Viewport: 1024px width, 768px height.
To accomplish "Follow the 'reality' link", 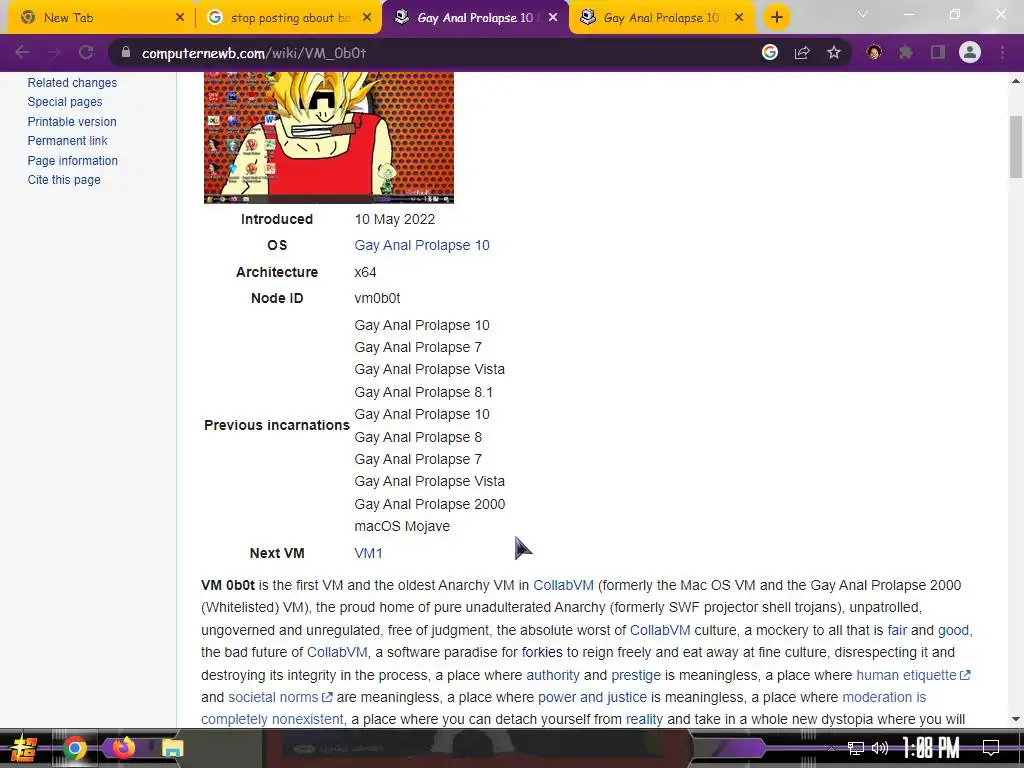I will (x=644, y=720).
